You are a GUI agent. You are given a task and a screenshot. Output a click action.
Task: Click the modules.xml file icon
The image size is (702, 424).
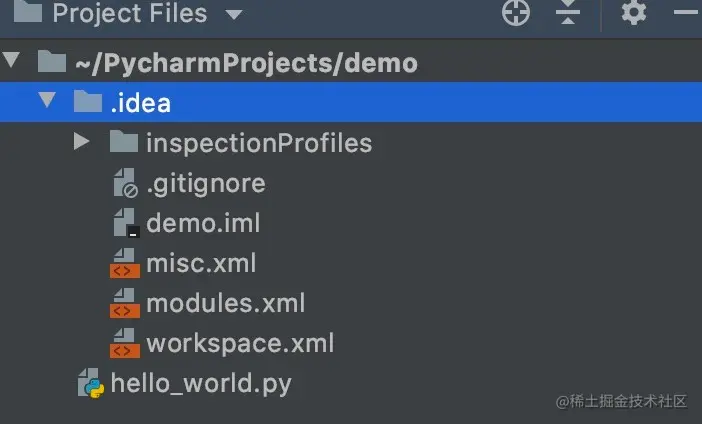[125, 303]
